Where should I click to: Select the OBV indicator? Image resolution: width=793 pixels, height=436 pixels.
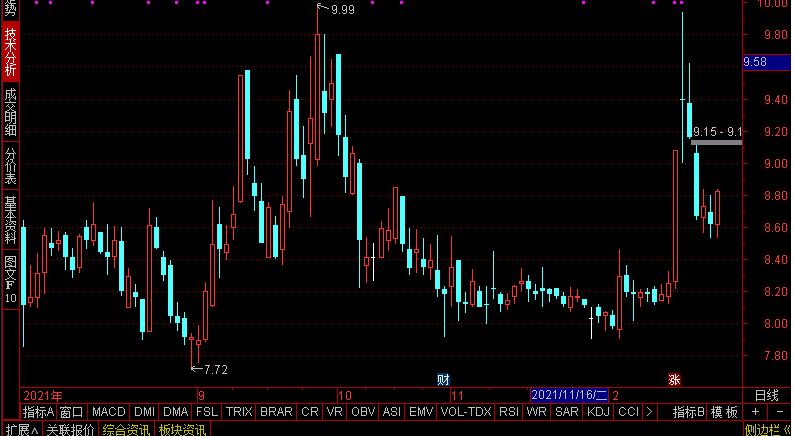[x=363, y=412]
